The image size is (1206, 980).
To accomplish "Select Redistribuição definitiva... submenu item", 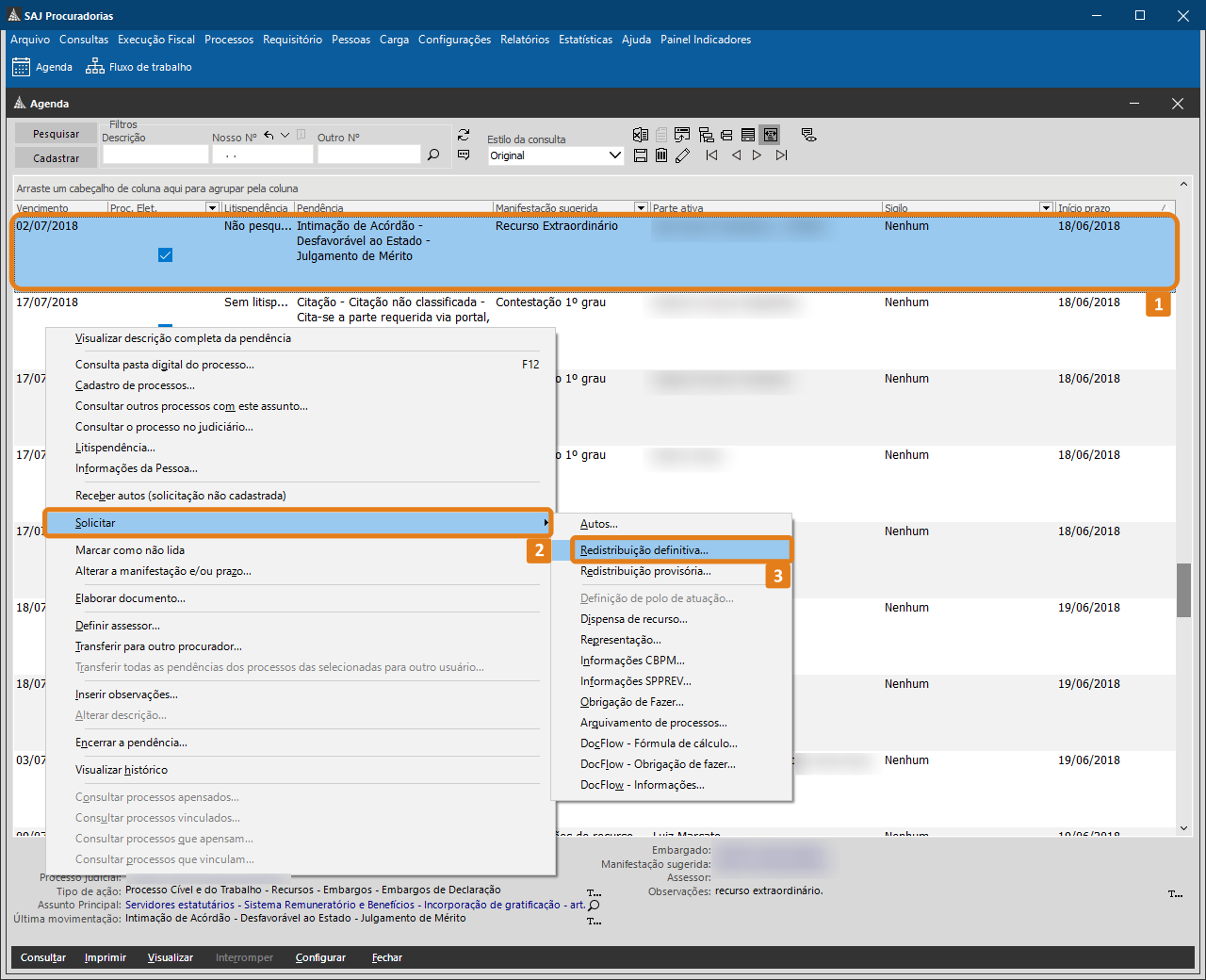I will click(x=680, y=550).
